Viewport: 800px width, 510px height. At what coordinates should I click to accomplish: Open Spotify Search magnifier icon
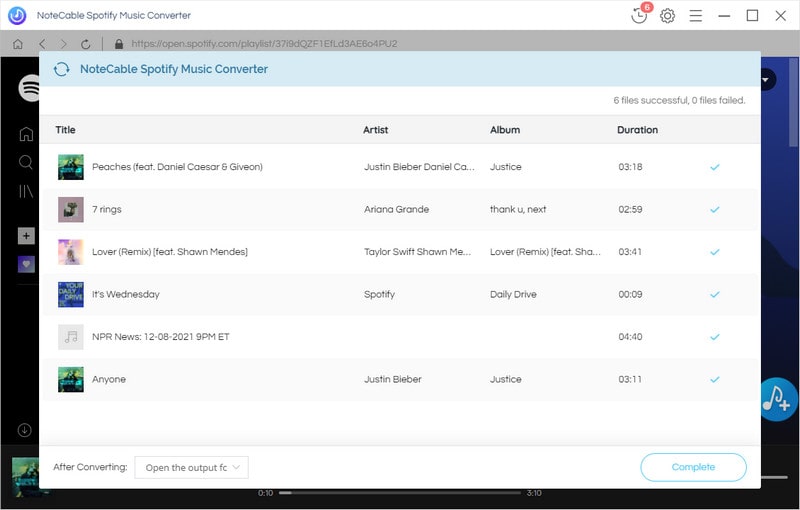coord(26,162)
